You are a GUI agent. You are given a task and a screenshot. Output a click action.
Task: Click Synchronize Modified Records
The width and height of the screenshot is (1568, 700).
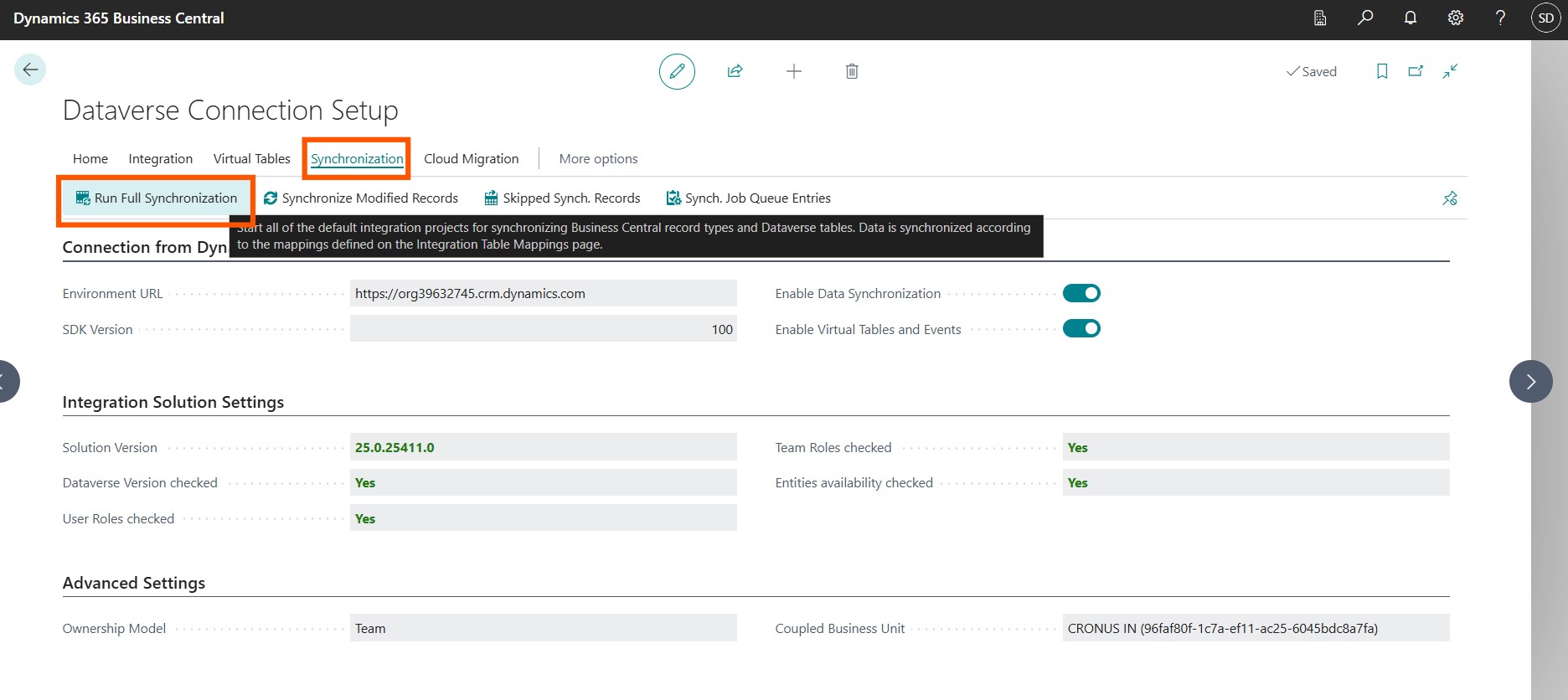(361, 198)
